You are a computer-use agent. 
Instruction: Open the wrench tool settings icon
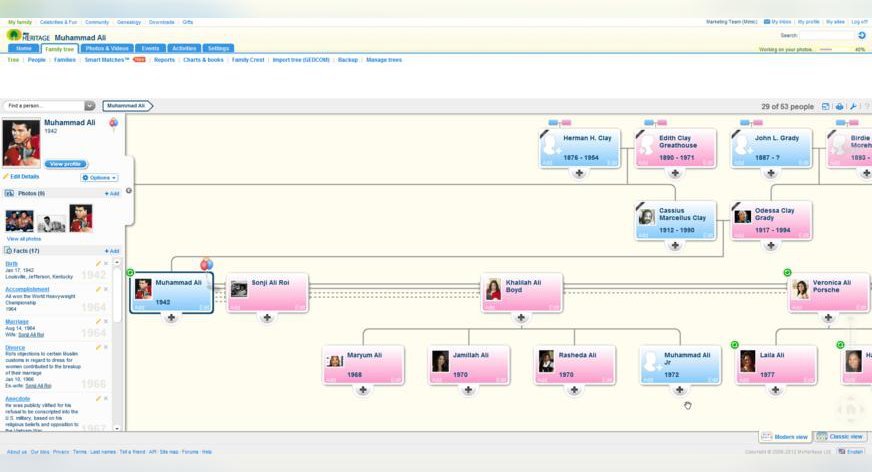click(853, 106)
